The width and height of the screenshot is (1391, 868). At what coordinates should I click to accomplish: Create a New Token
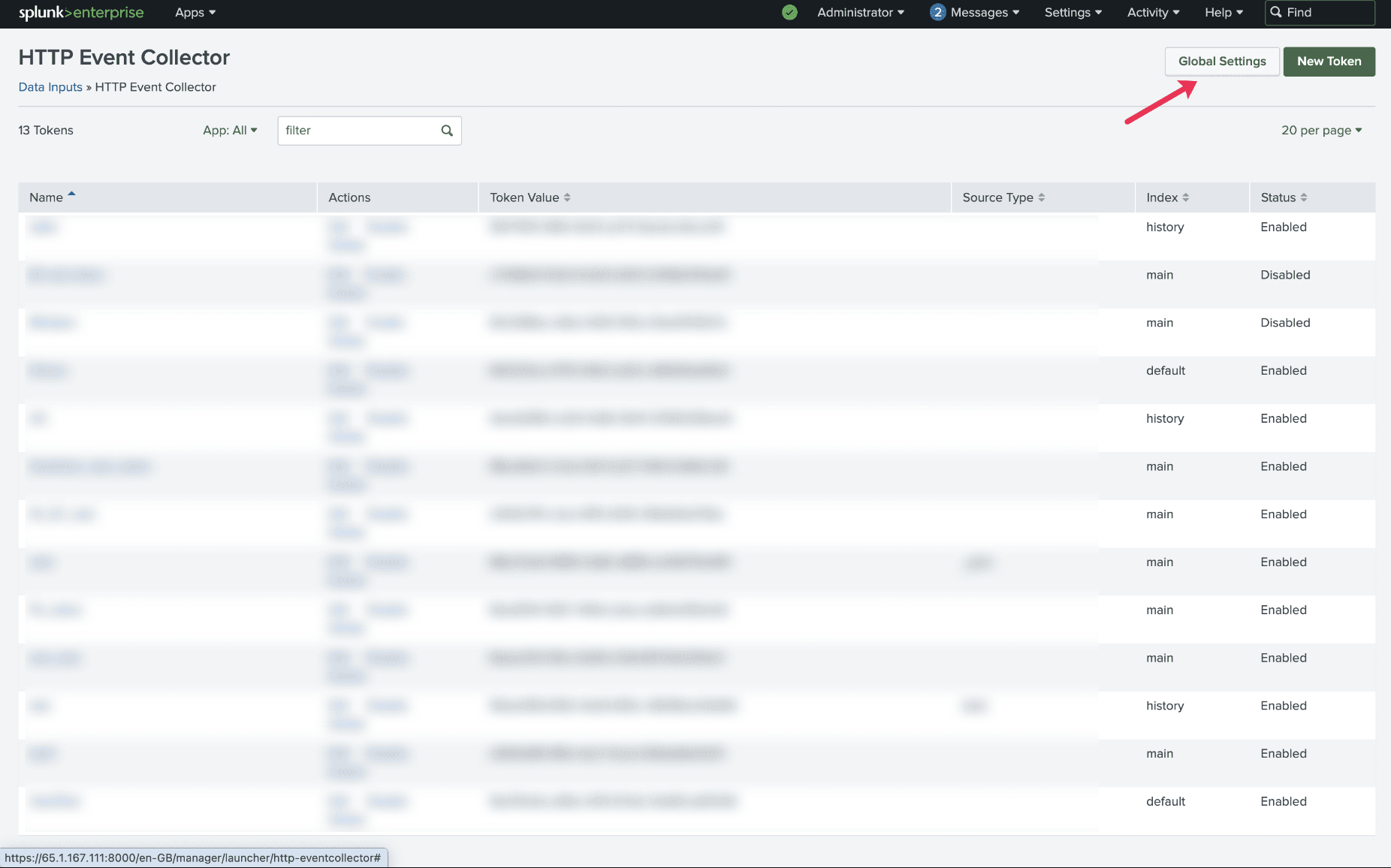coord(1329,62)
